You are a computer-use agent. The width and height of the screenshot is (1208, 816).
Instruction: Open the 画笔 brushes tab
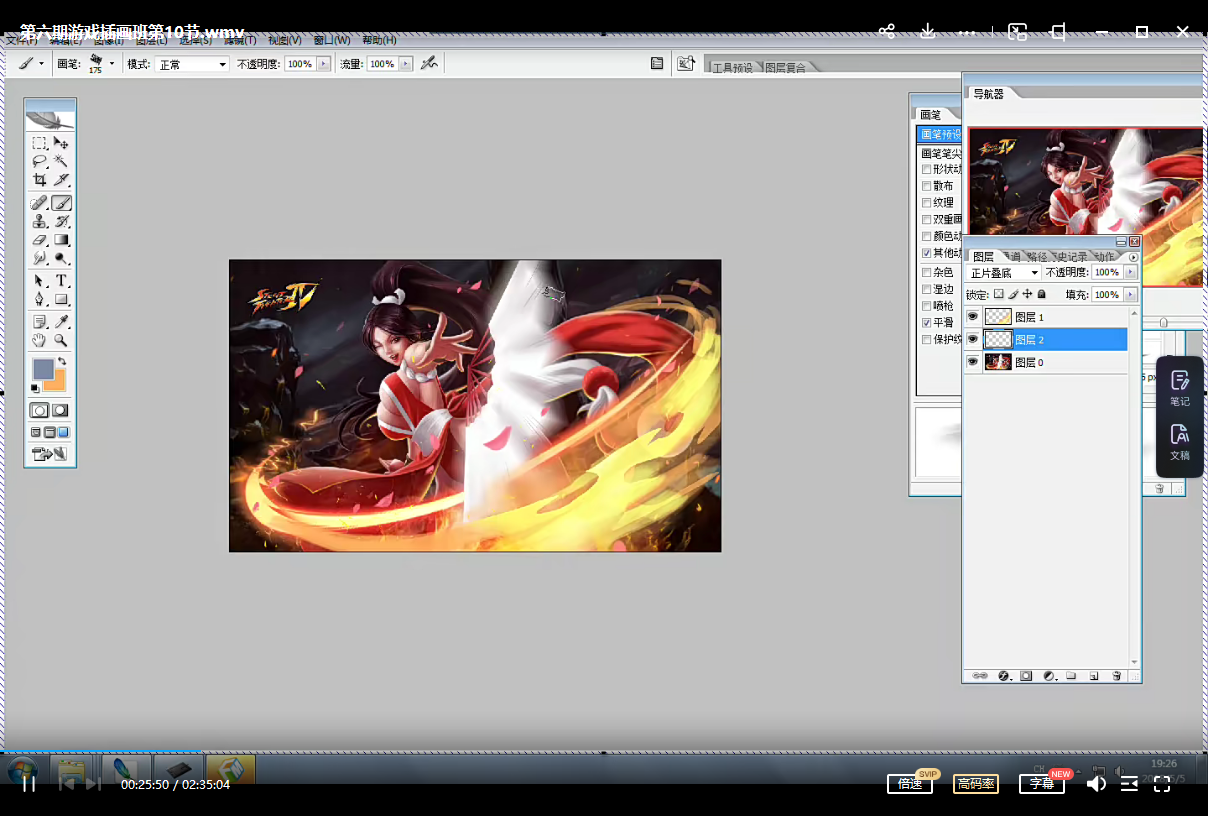click(x=931, y=115)
